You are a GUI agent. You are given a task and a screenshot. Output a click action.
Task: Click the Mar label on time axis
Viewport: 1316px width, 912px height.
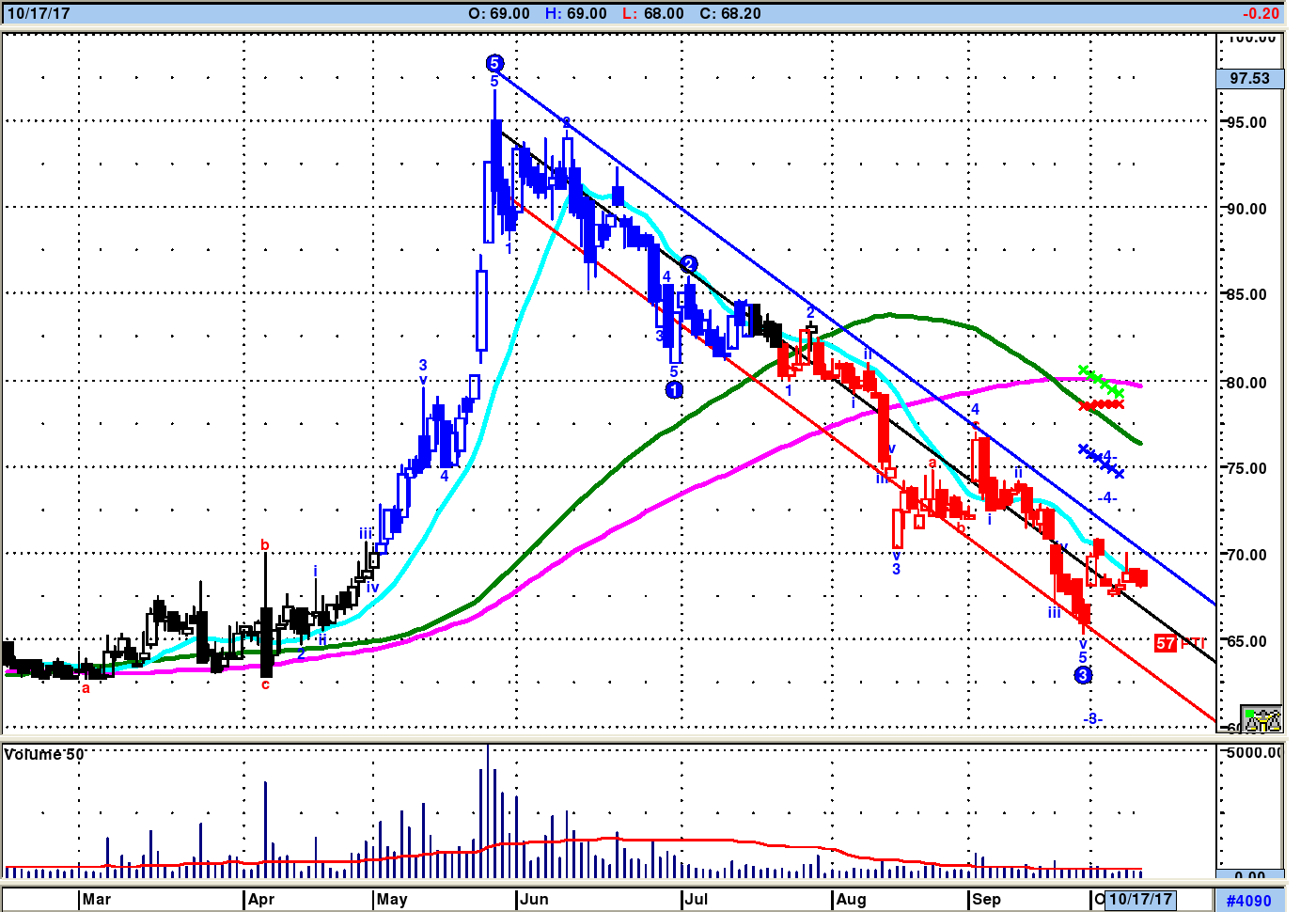pyautogui.click(x=96, y=899)
